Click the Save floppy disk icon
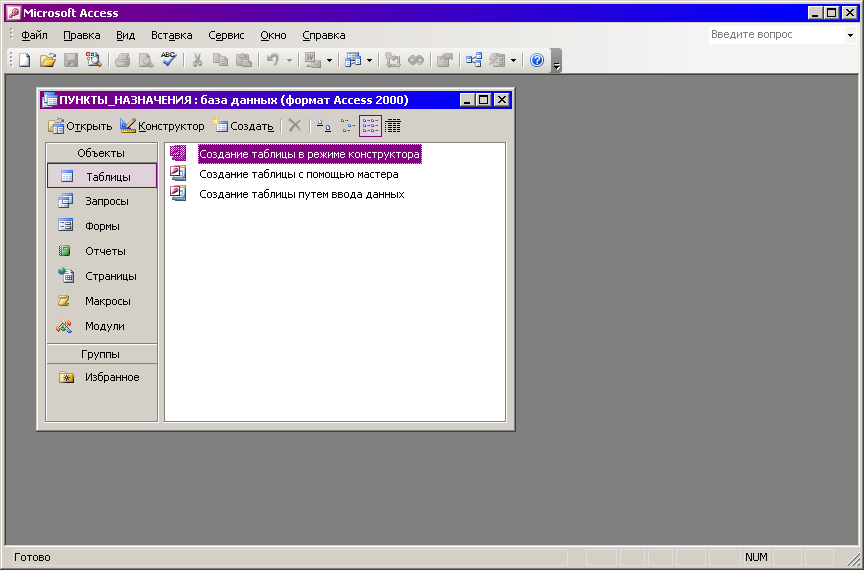This screenshot has height=570, width=864. click(x=71, y=60)
